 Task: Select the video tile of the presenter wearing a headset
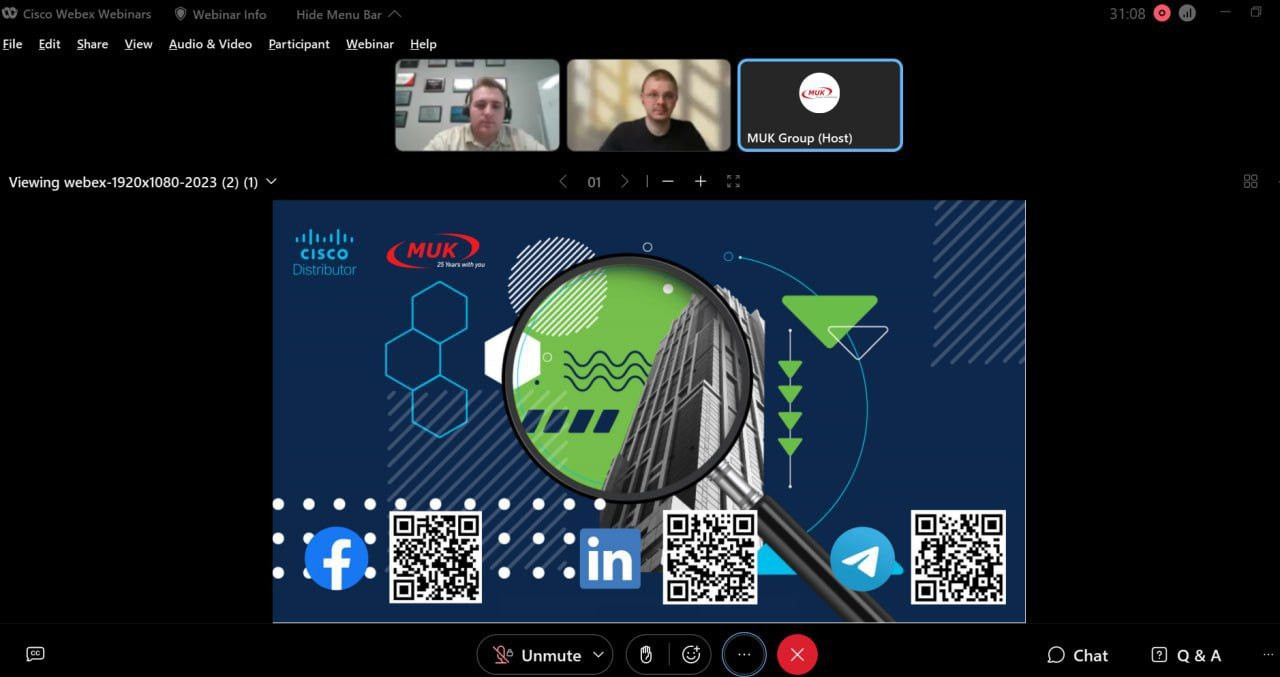[x=477, y=105]
